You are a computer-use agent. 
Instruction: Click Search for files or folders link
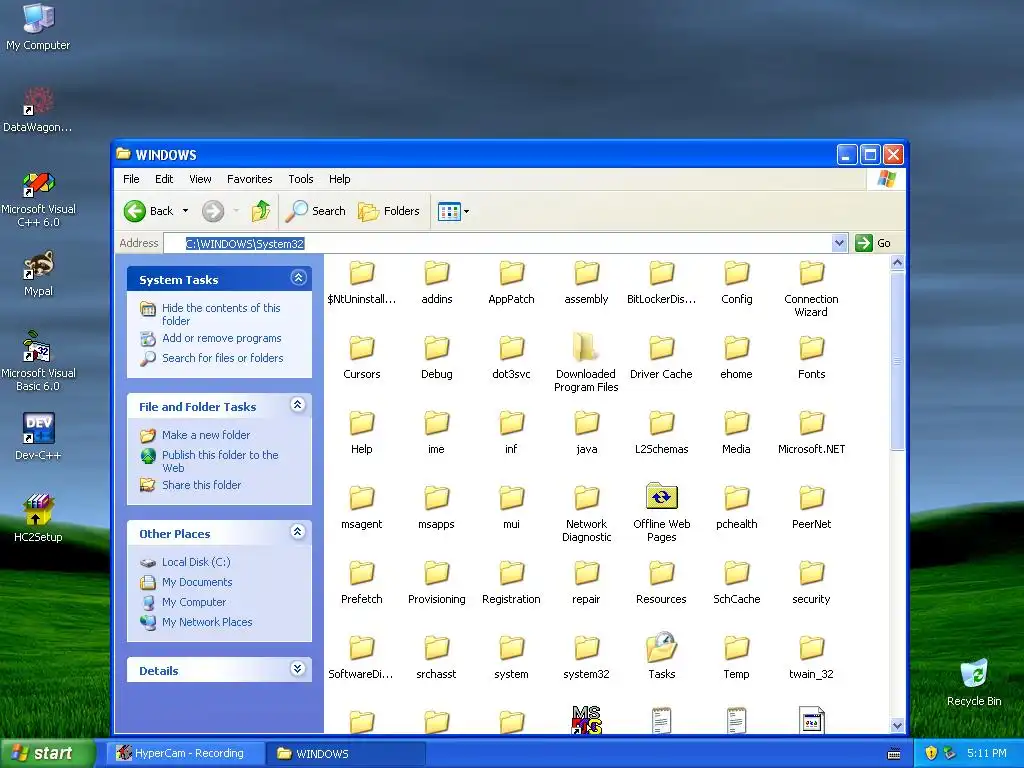[x=222, y=358]
